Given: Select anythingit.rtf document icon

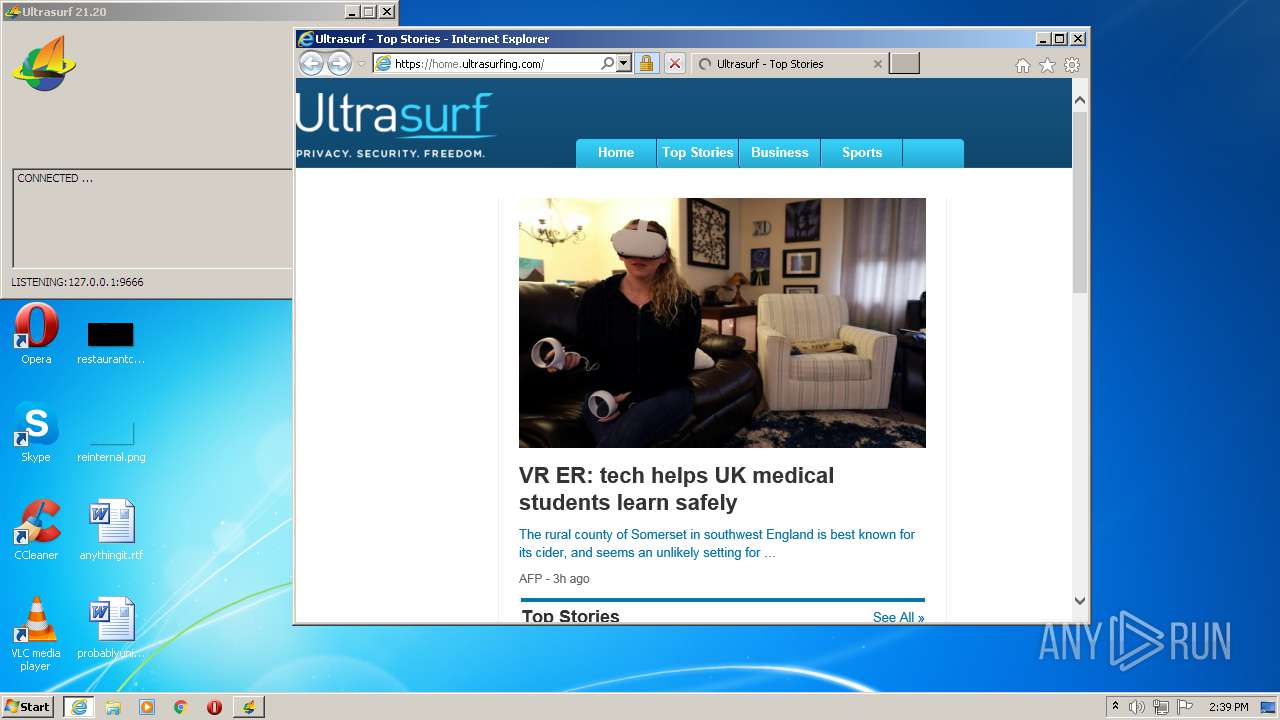Looking at the screenshot, I should [111, 531].
